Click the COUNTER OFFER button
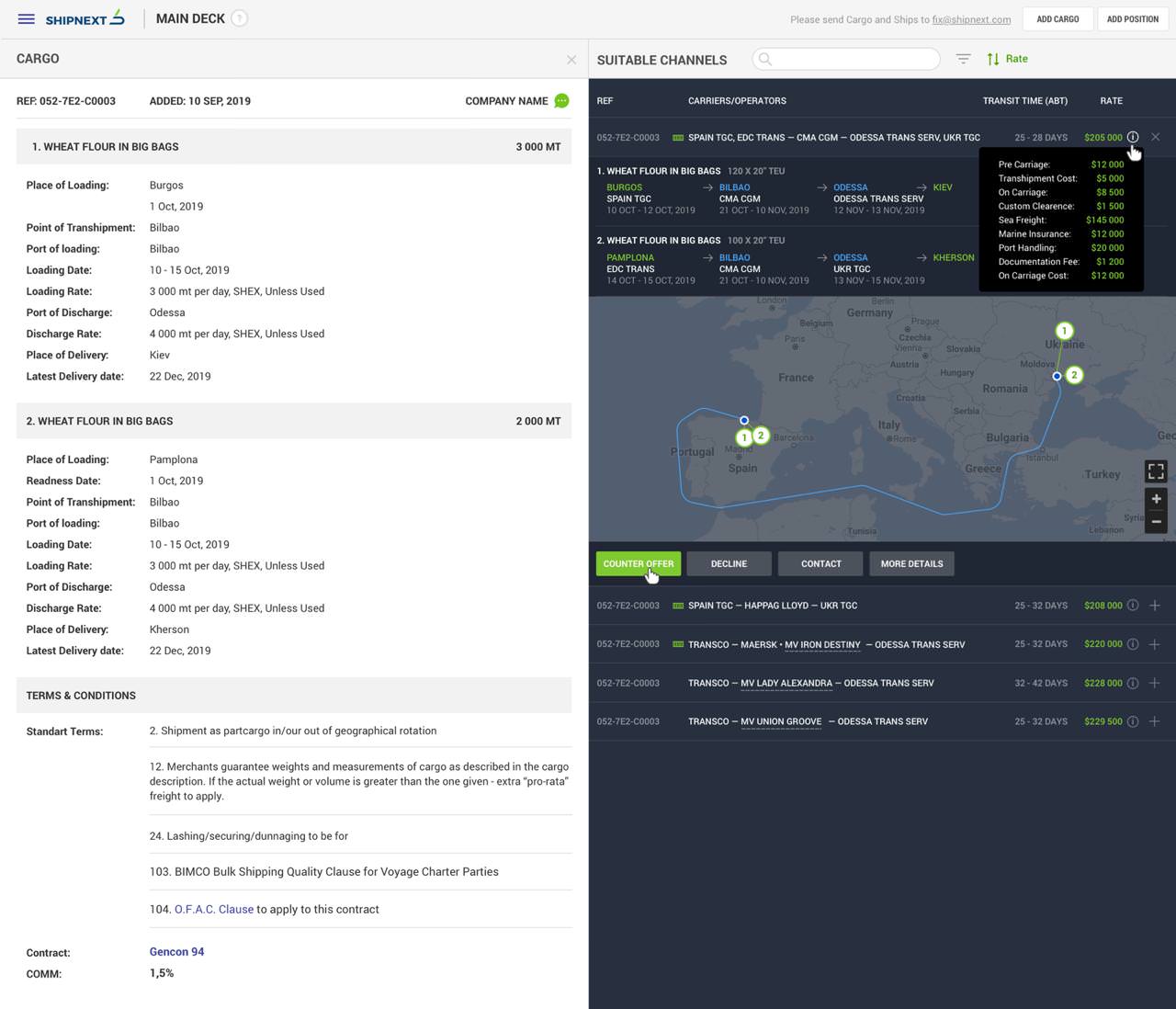Viewport: 1176px width, 1009px height. click(x=639, y=564)
